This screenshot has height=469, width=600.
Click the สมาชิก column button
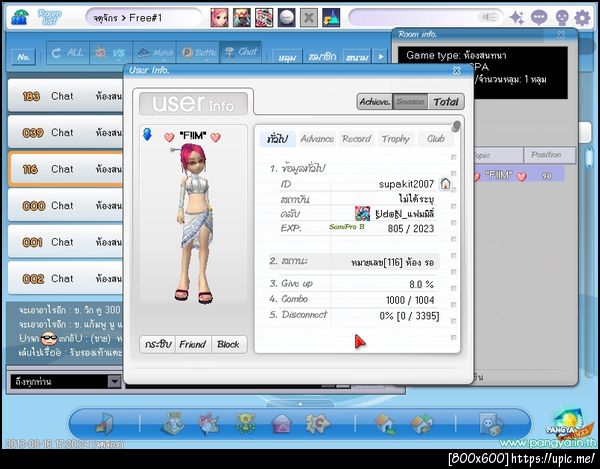[322, 57]
